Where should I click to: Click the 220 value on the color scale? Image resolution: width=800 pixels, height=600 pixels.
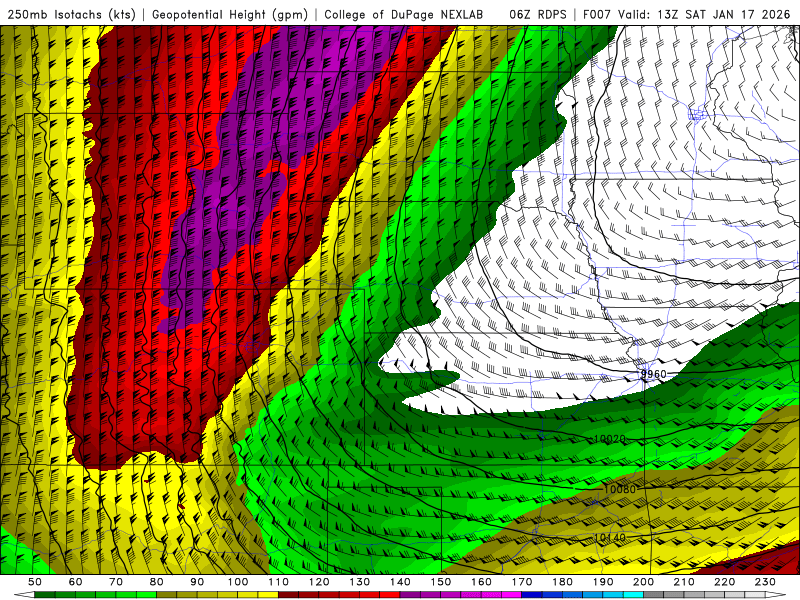point(724,582)
